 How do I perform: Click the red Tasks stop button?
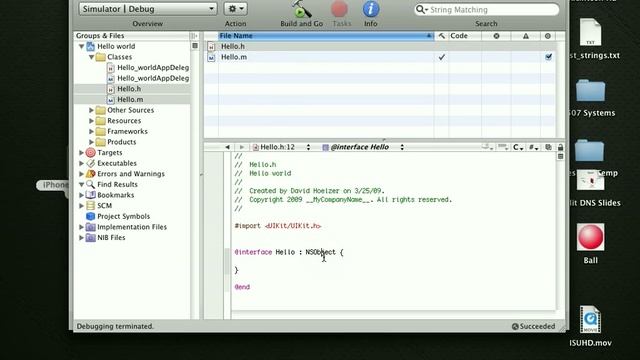pos(339,9)
